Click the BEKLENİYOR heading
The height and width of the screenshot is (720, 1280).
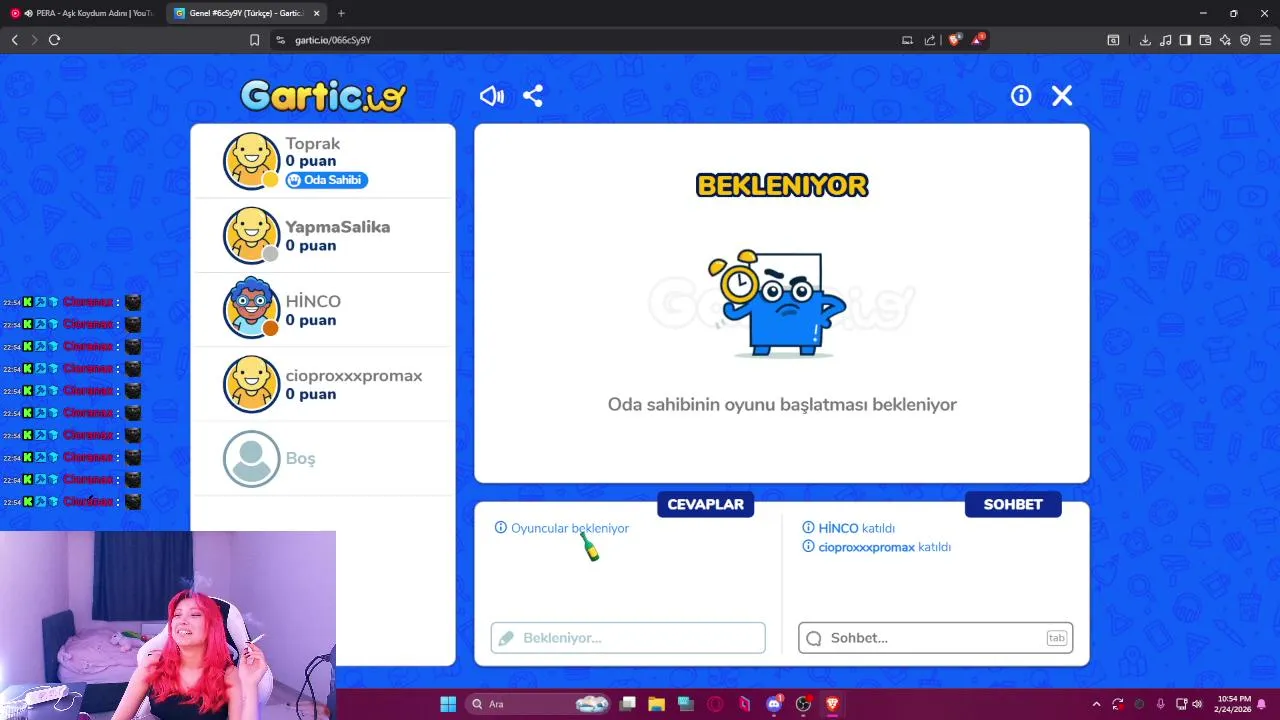click(x=782, y=186)
